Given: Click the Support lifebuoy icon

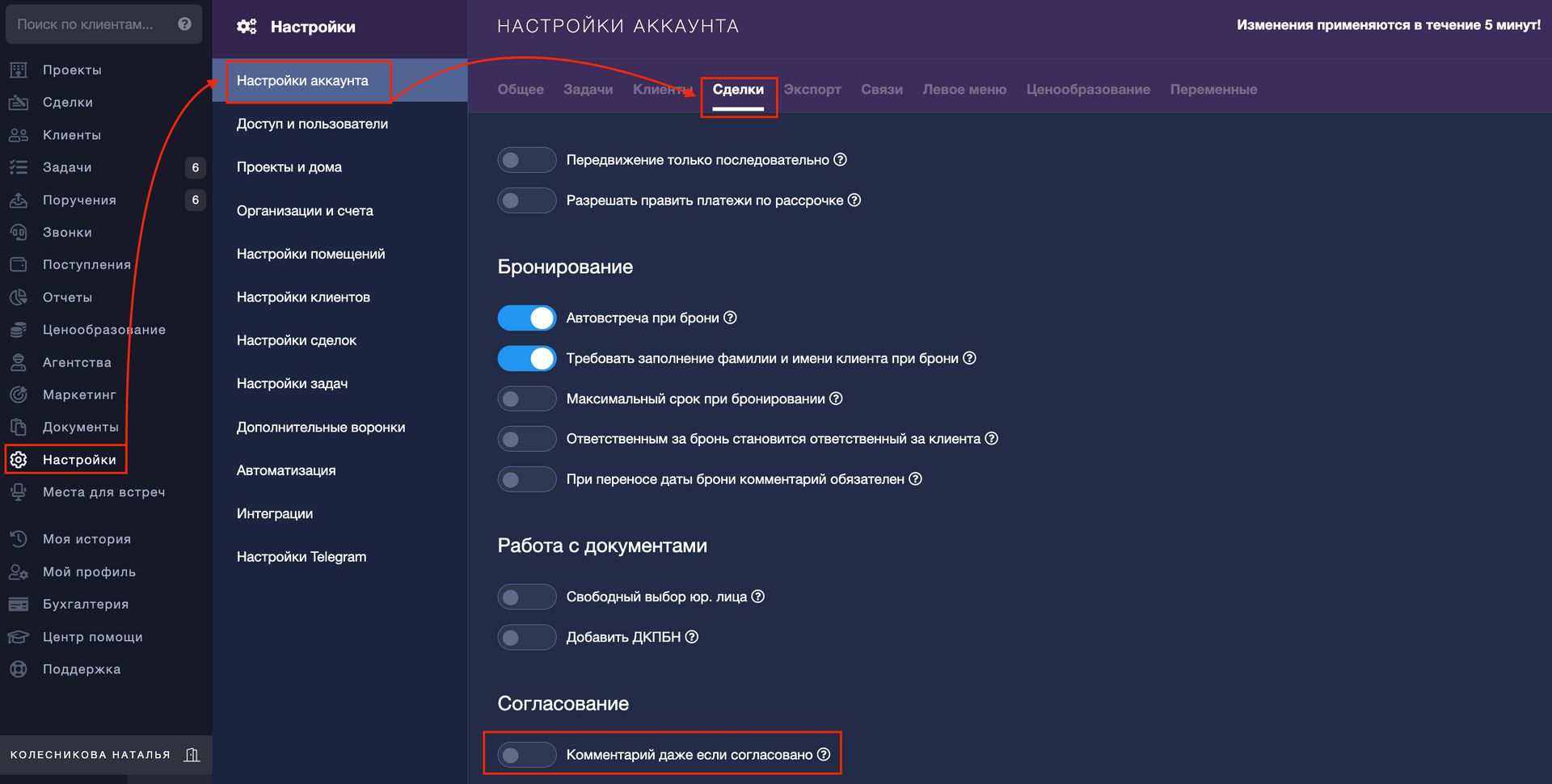Looking at the screenshot, I should pyautogui.click(x=19, y=669).
